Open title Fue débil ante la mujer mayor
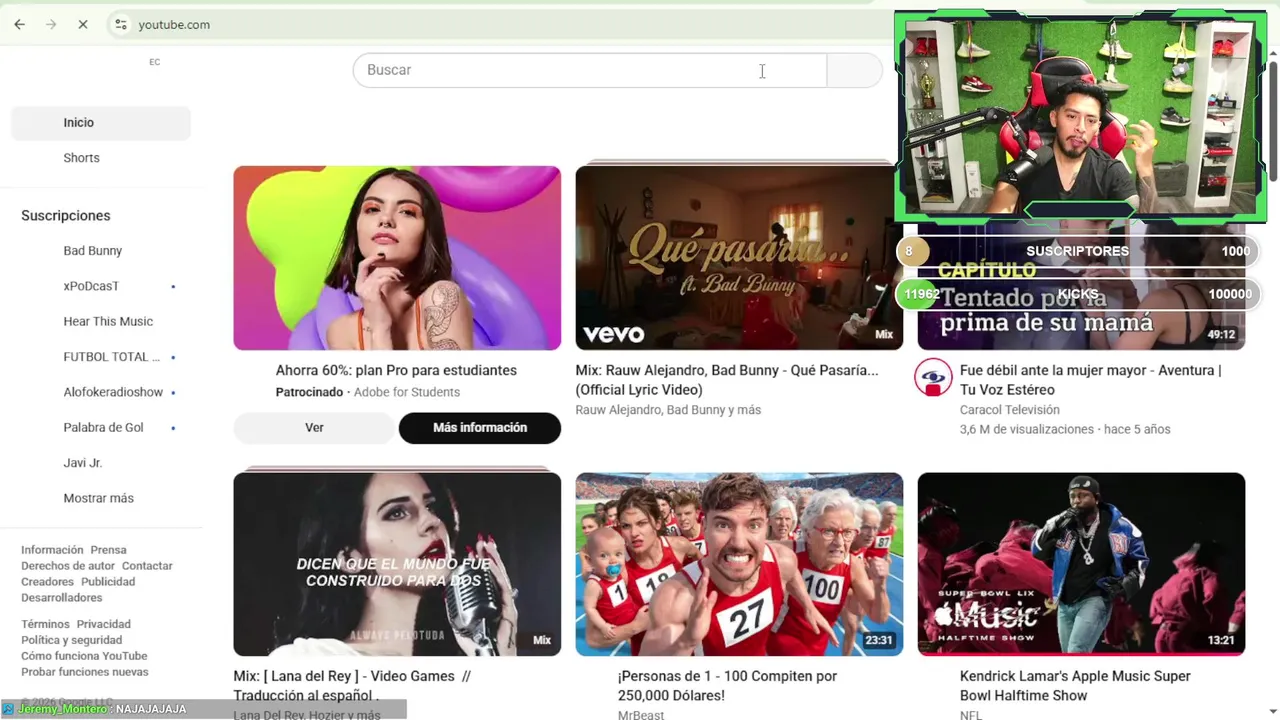The height and width of the screenshot is (720, 1280). pos(1090,380)
